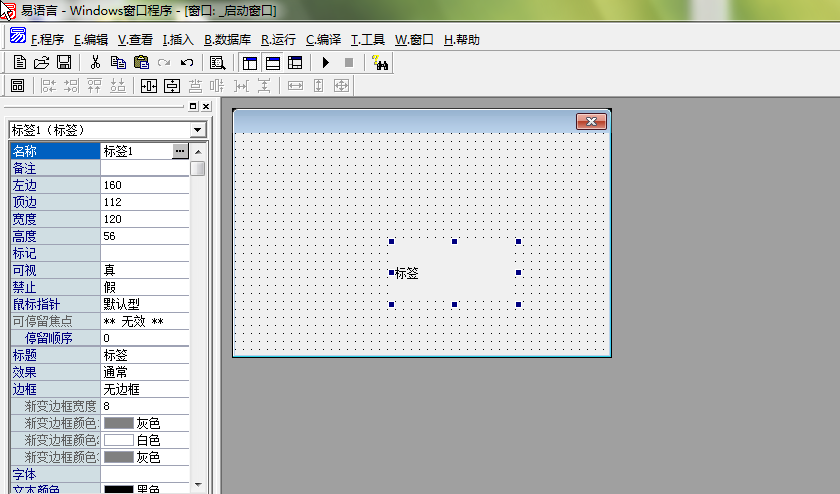Open the V.查看 menu
The width and height of the screenshot is (840, 494).
[x=135, y=40]
